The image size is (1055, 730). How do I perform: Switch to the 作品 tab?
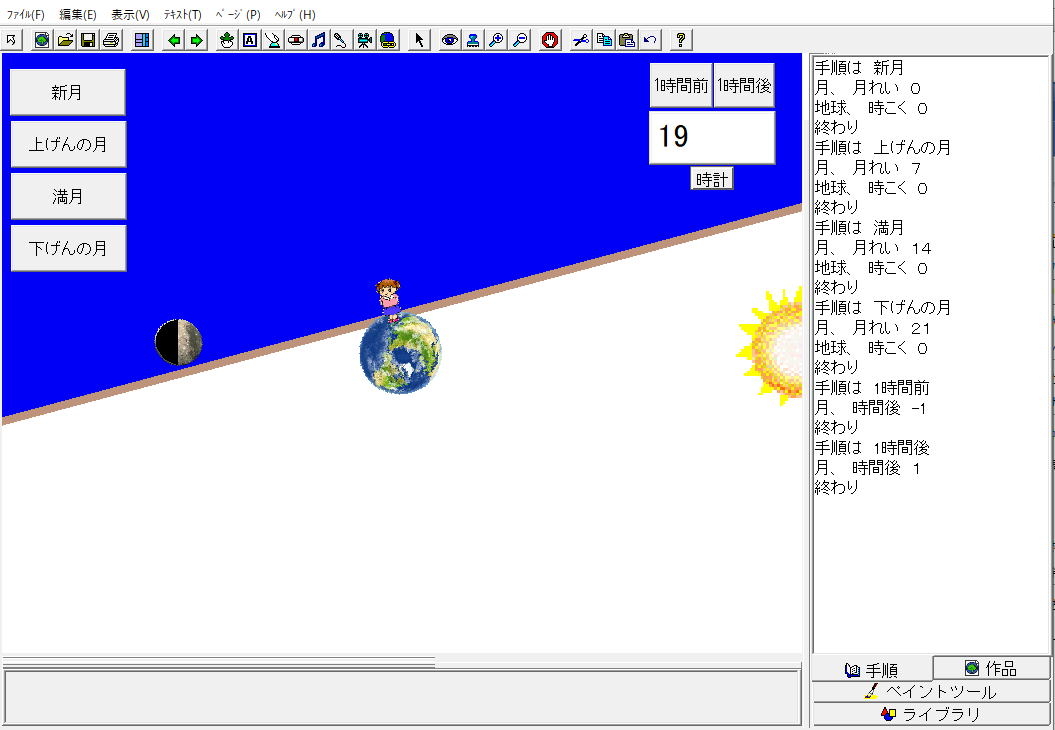(x=991, y=668)
